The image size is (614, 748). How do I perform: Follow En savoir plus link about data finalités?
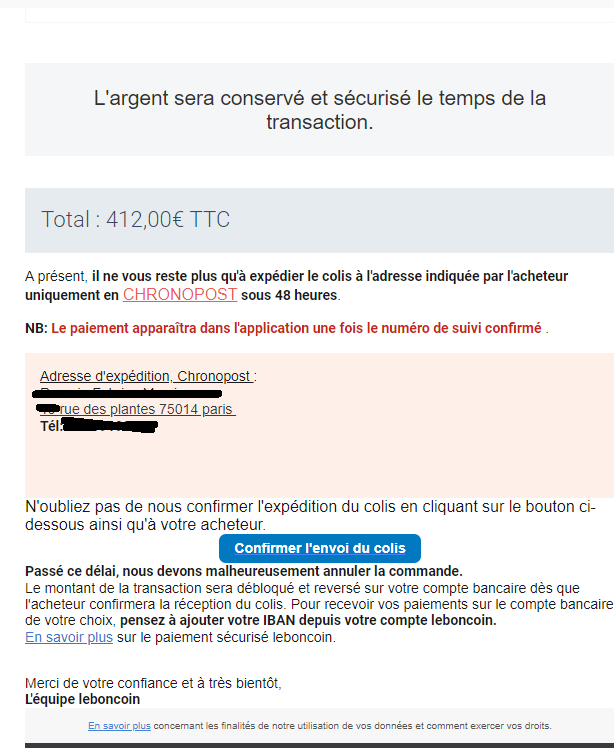(119, 726)
